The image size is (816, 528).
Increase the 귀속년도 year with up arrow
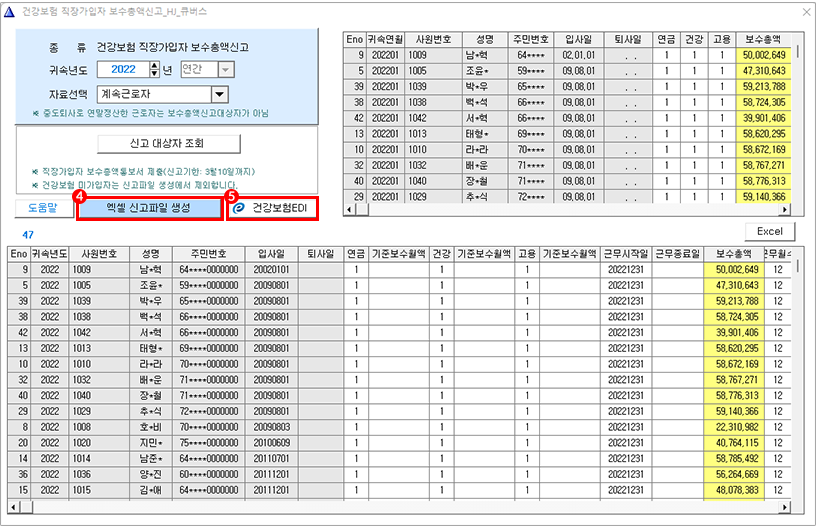[x=155, y=66]
